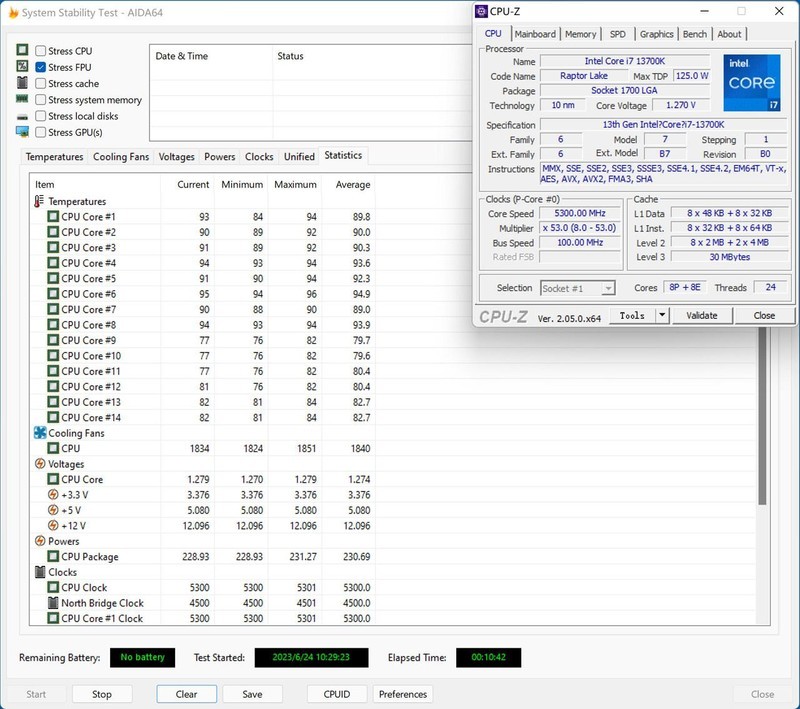Open the Memory tab in CPU-Z

pos(580,34)
